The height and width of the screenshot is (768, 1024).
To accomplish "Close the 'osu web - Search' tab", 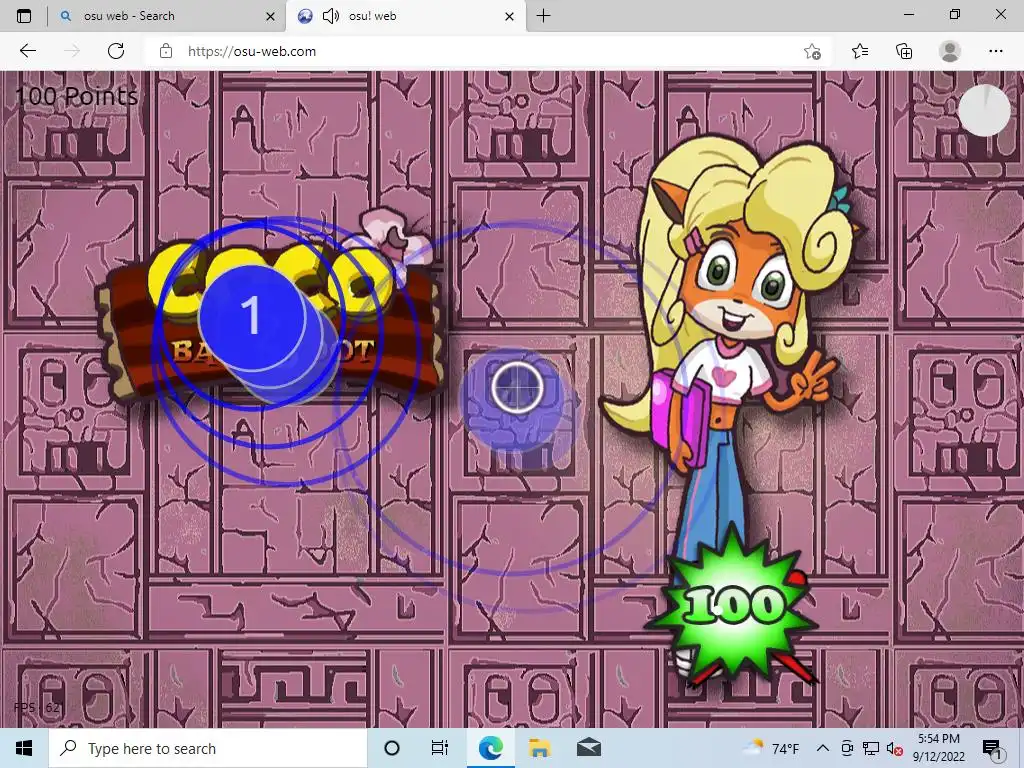I will (270, 16).
